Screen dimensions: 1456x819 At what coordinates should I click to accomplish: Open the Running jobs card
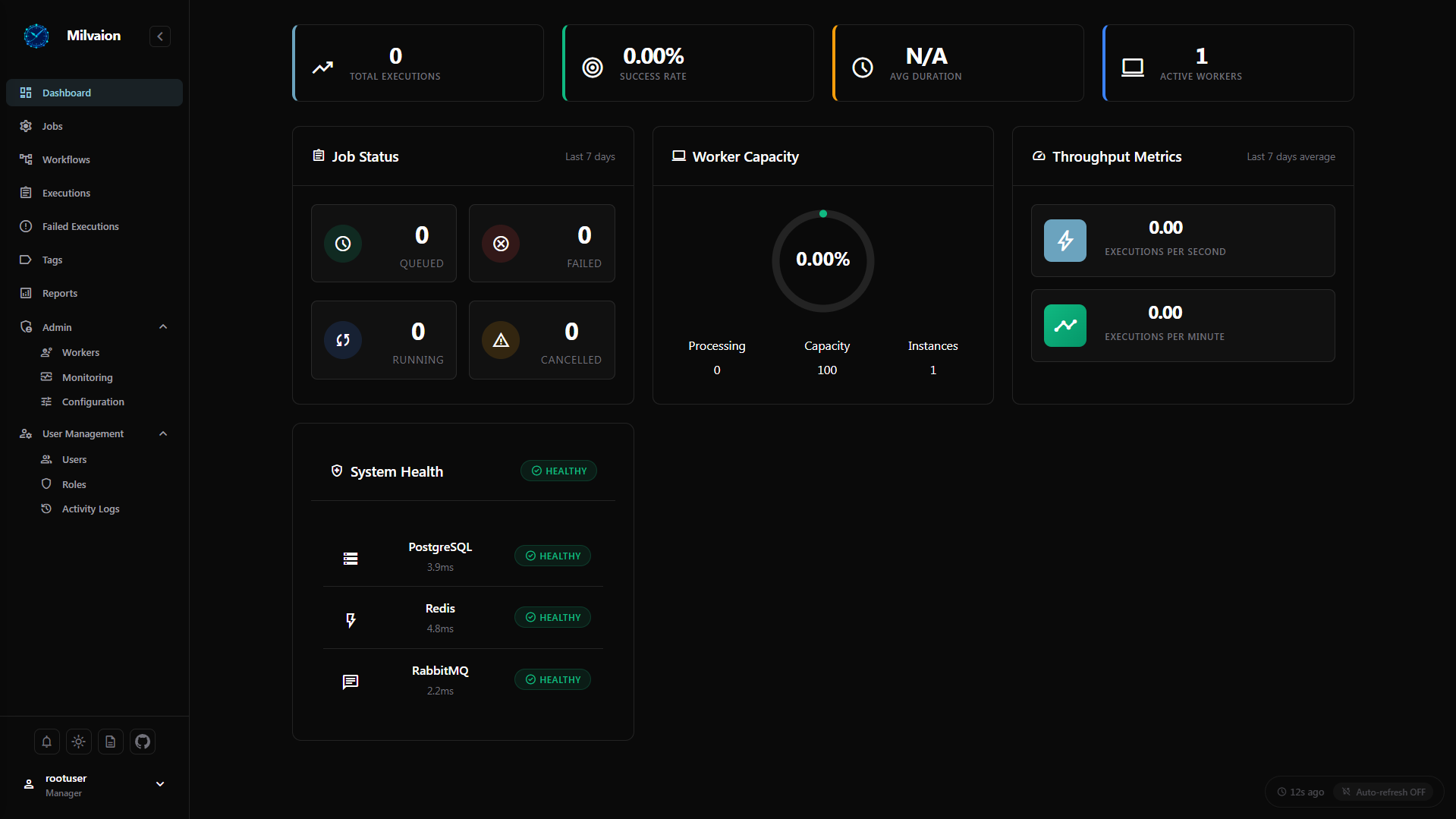coord(384,340)
